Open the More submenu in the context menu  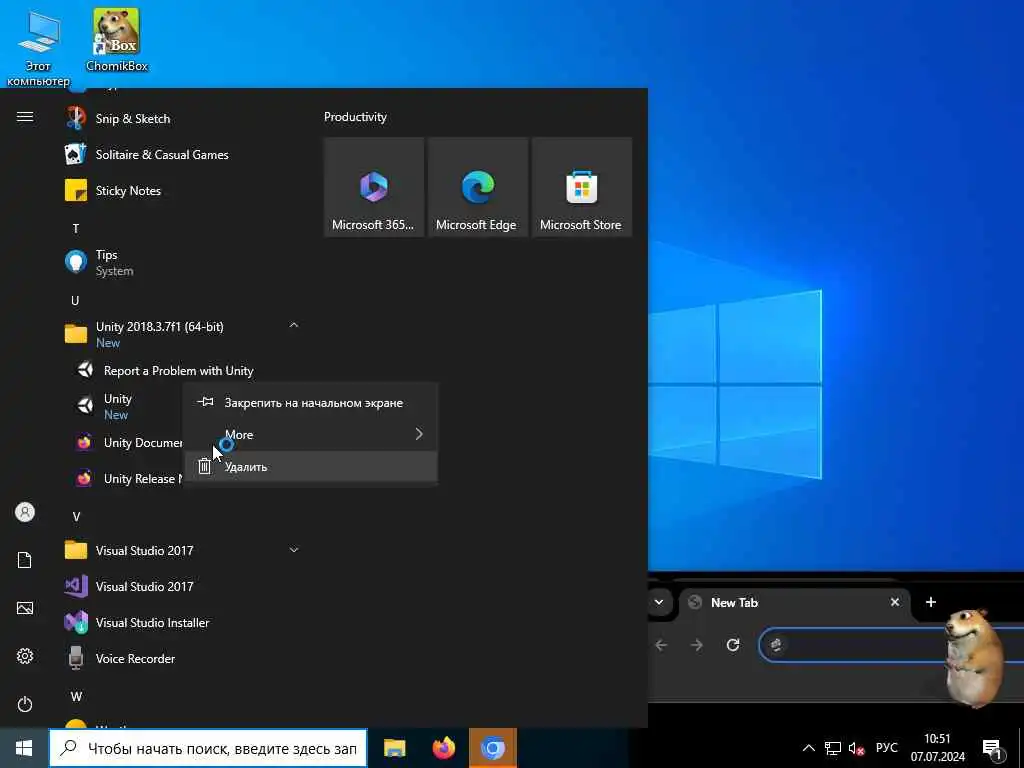(310, 434)
